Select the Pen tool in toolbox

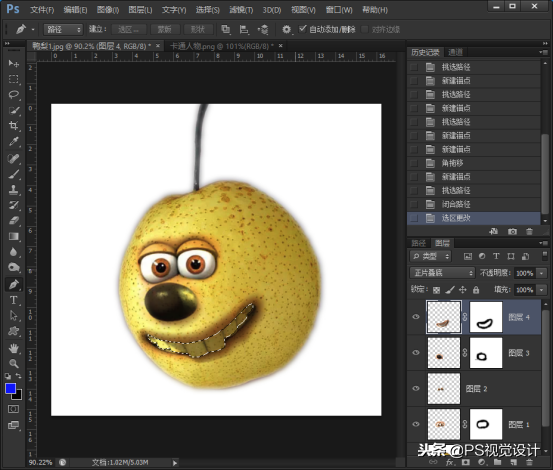coord(13,284)
